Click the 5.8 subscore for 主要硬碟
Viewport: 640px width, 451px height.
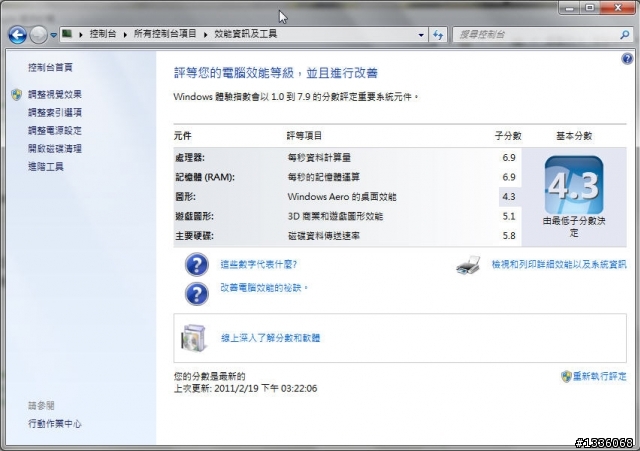click(509, 236)
